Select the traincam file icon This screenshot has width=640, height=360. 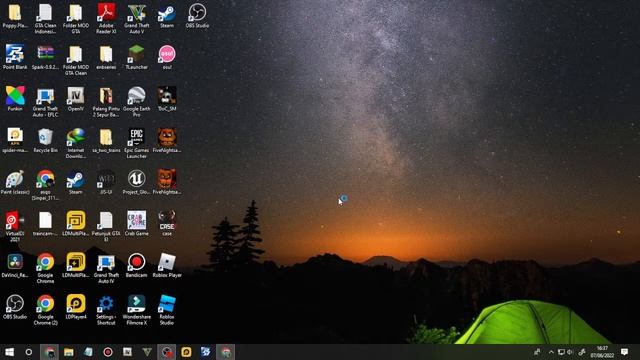[45, 224]
